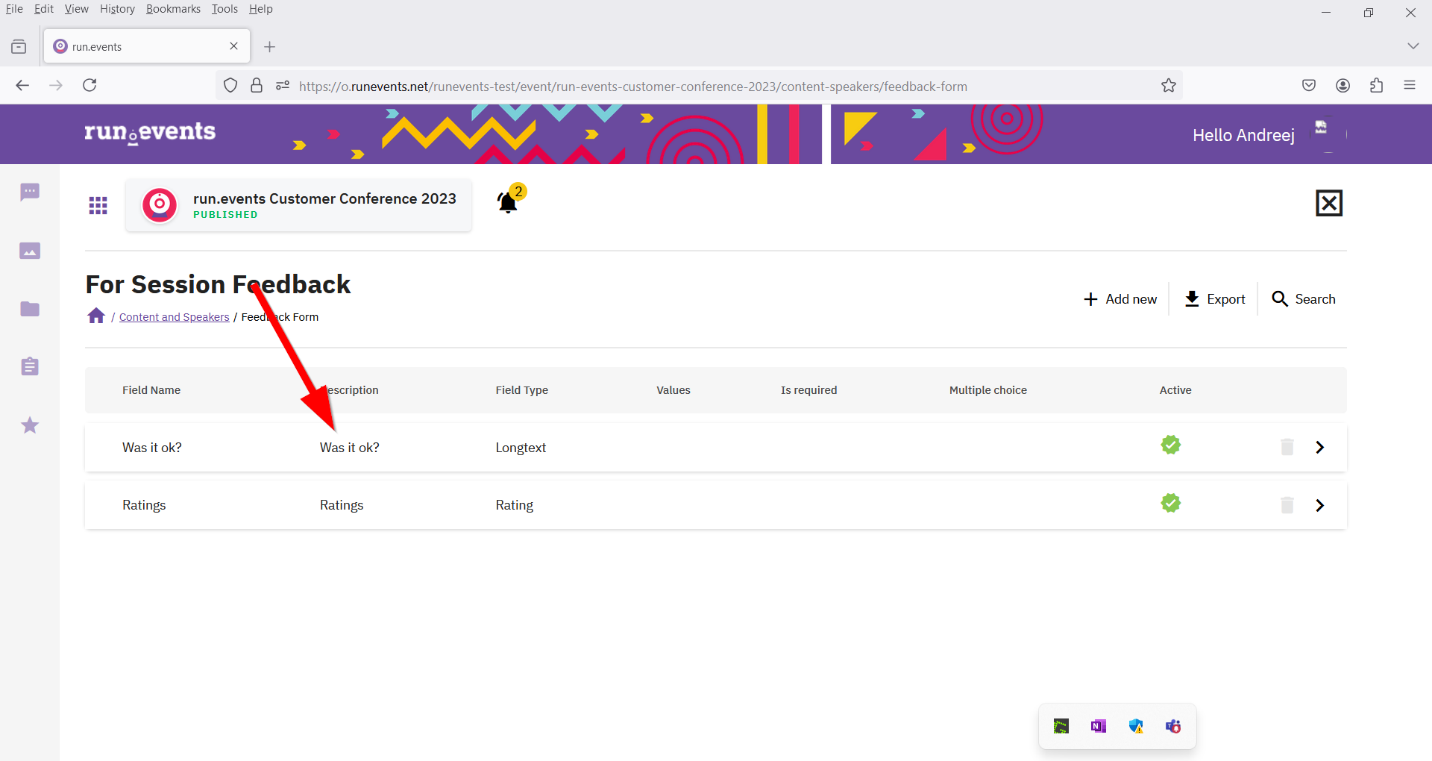Select the Rating field type cell
Screen dimensions: 1432x761
(x=514, y=505)
